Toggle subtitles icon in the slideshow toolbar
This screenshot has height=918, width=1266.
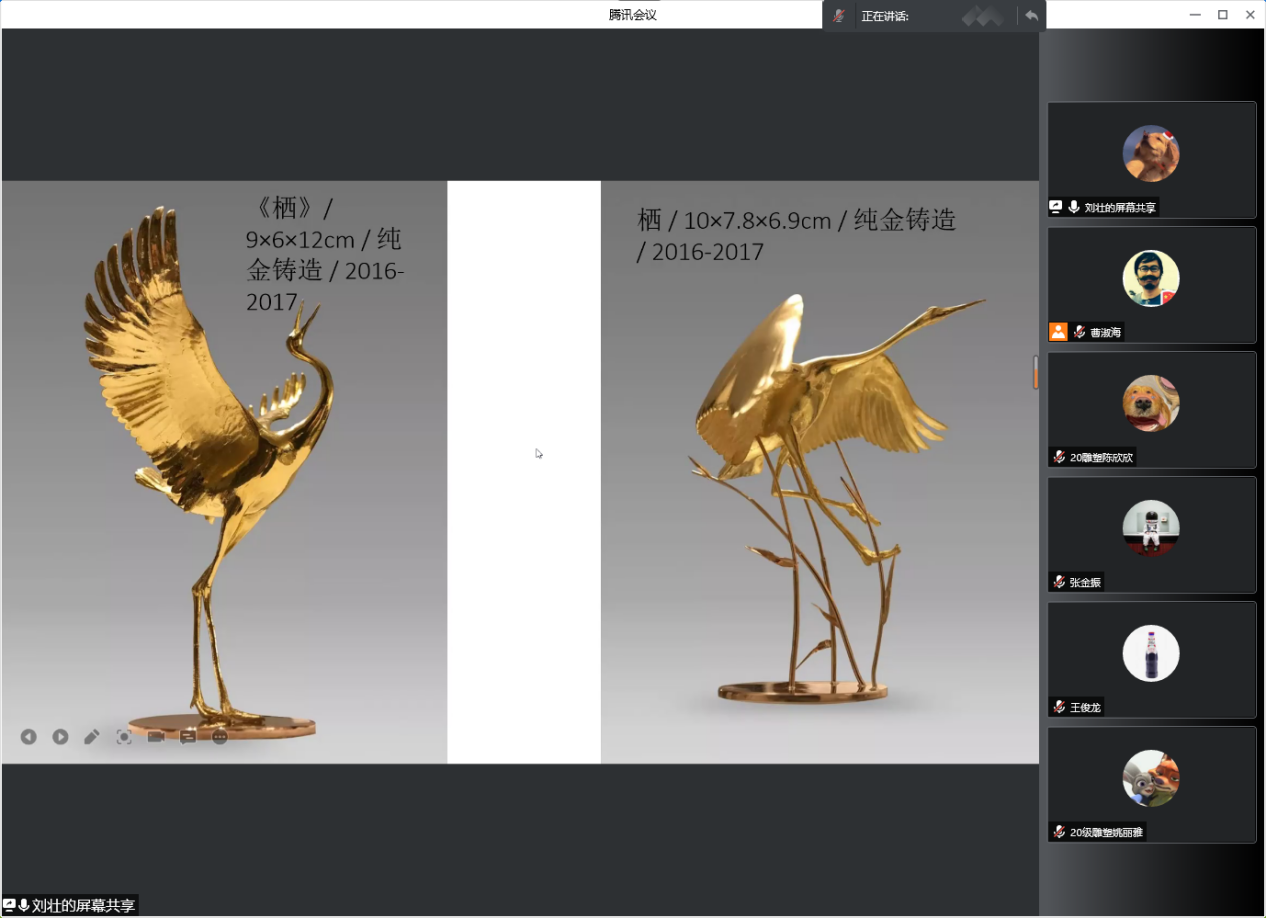(x=188, y=737)
